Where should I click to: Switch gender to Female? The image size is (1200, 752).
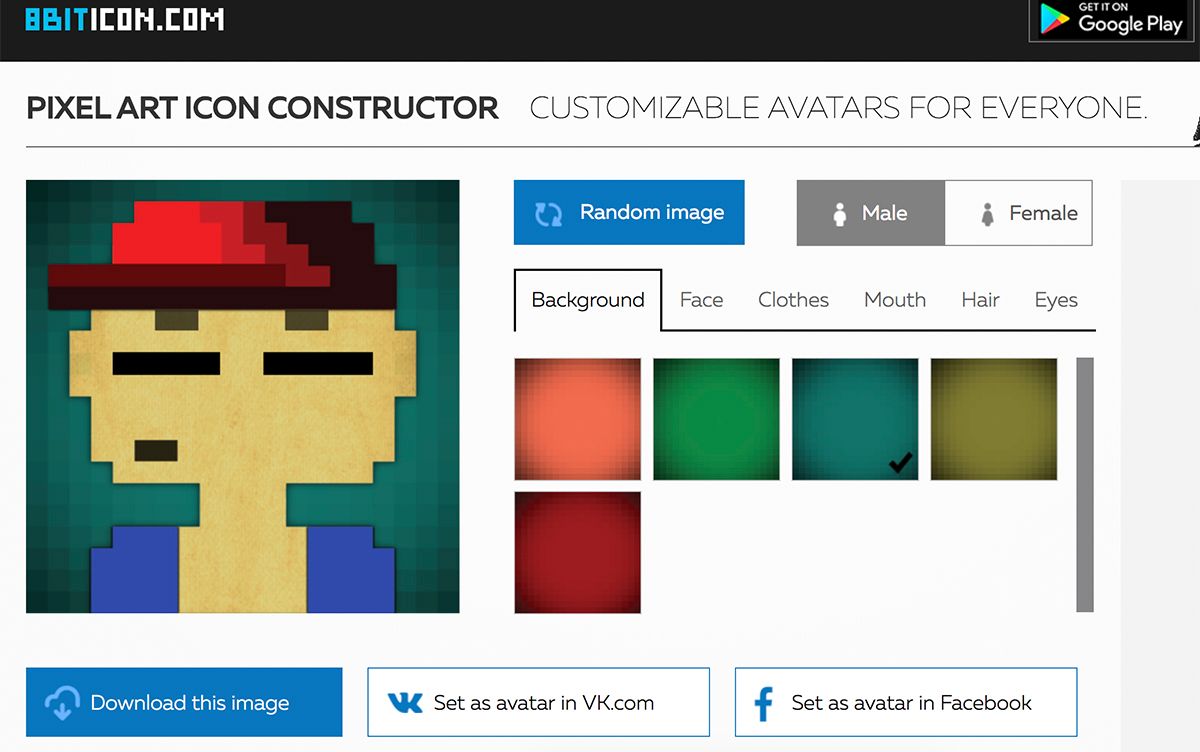click(x=1018, y=213)
